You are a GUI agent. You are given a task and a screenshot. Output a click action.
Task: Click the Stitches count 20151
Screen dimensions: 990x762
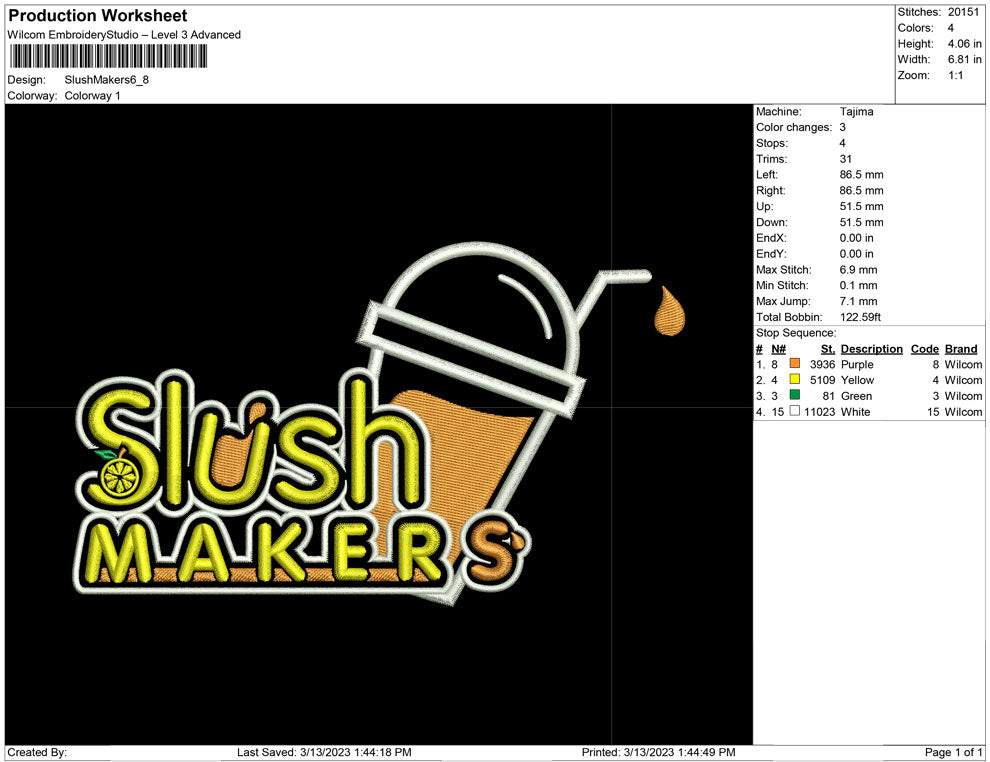coord(963,12)
